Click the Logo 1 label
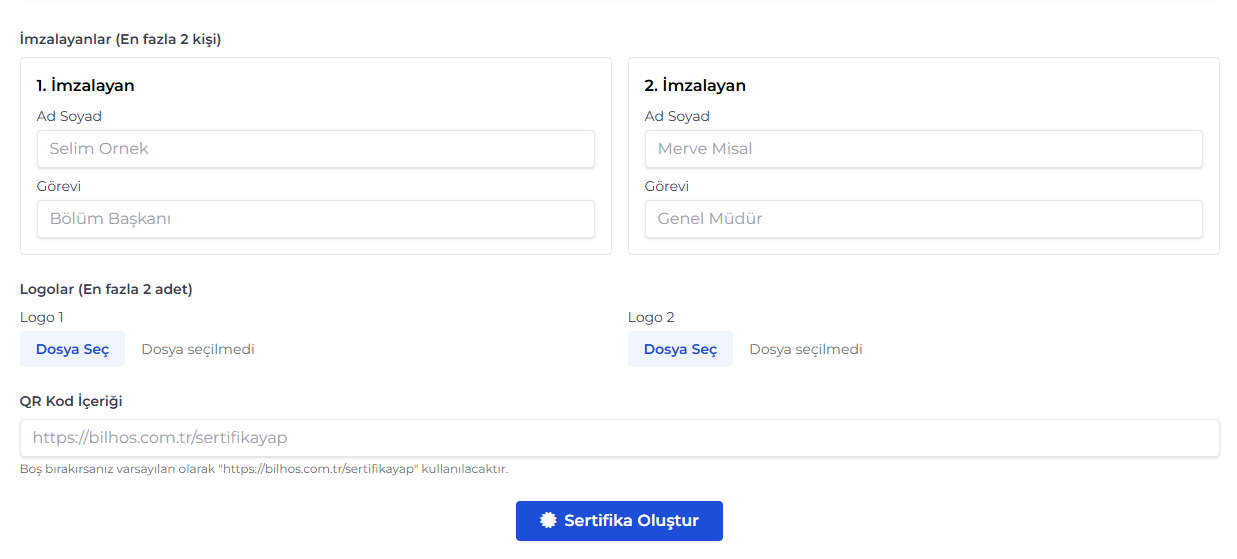Screen dimensions: 1237x559 [42, 317]
